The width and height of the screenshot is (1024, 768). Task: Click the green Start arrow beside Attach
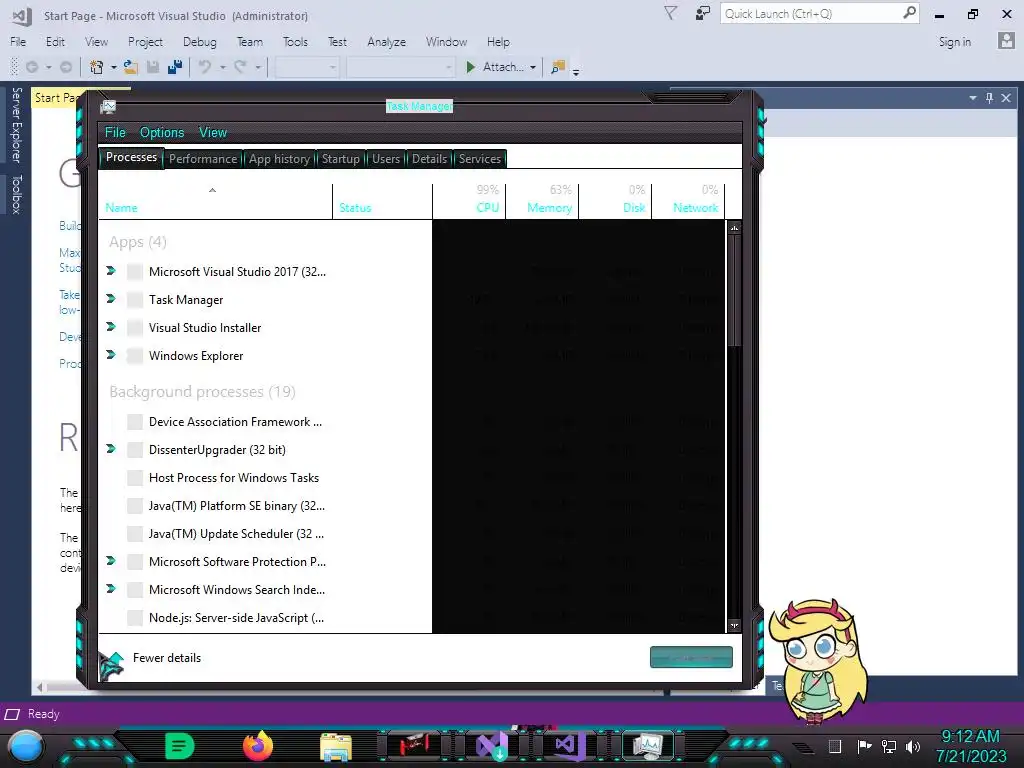point(470,67)
